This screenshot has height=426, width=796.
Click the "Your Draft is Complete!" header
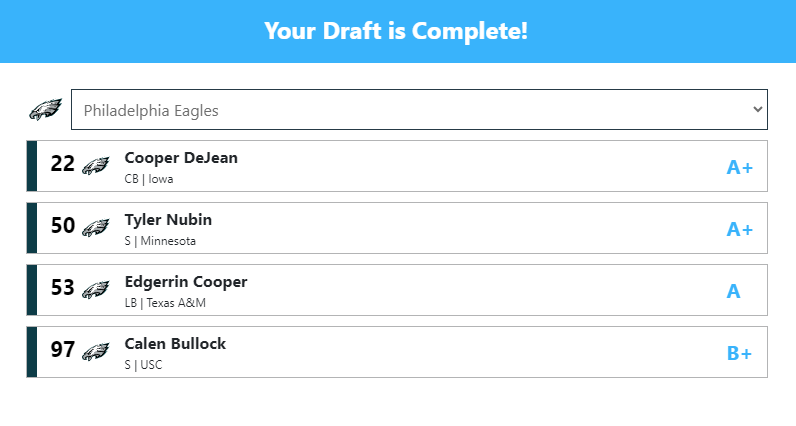pyautogui.click(x=396, y=31)
